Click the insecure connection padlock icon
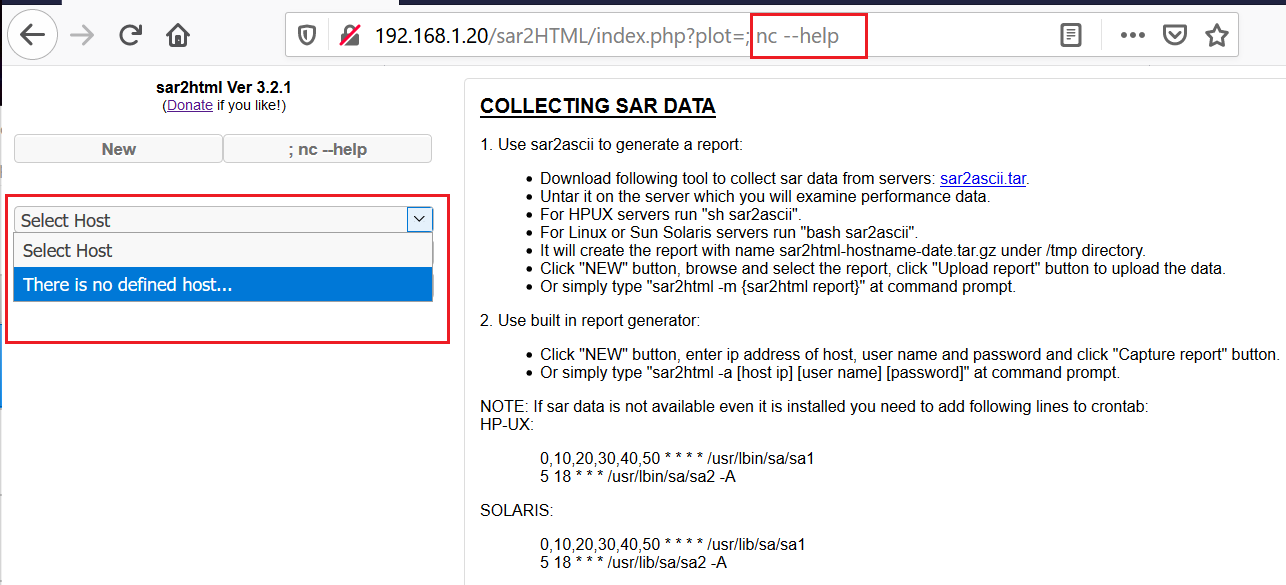This screenshot has height=585, width=1286. point(349,36)
